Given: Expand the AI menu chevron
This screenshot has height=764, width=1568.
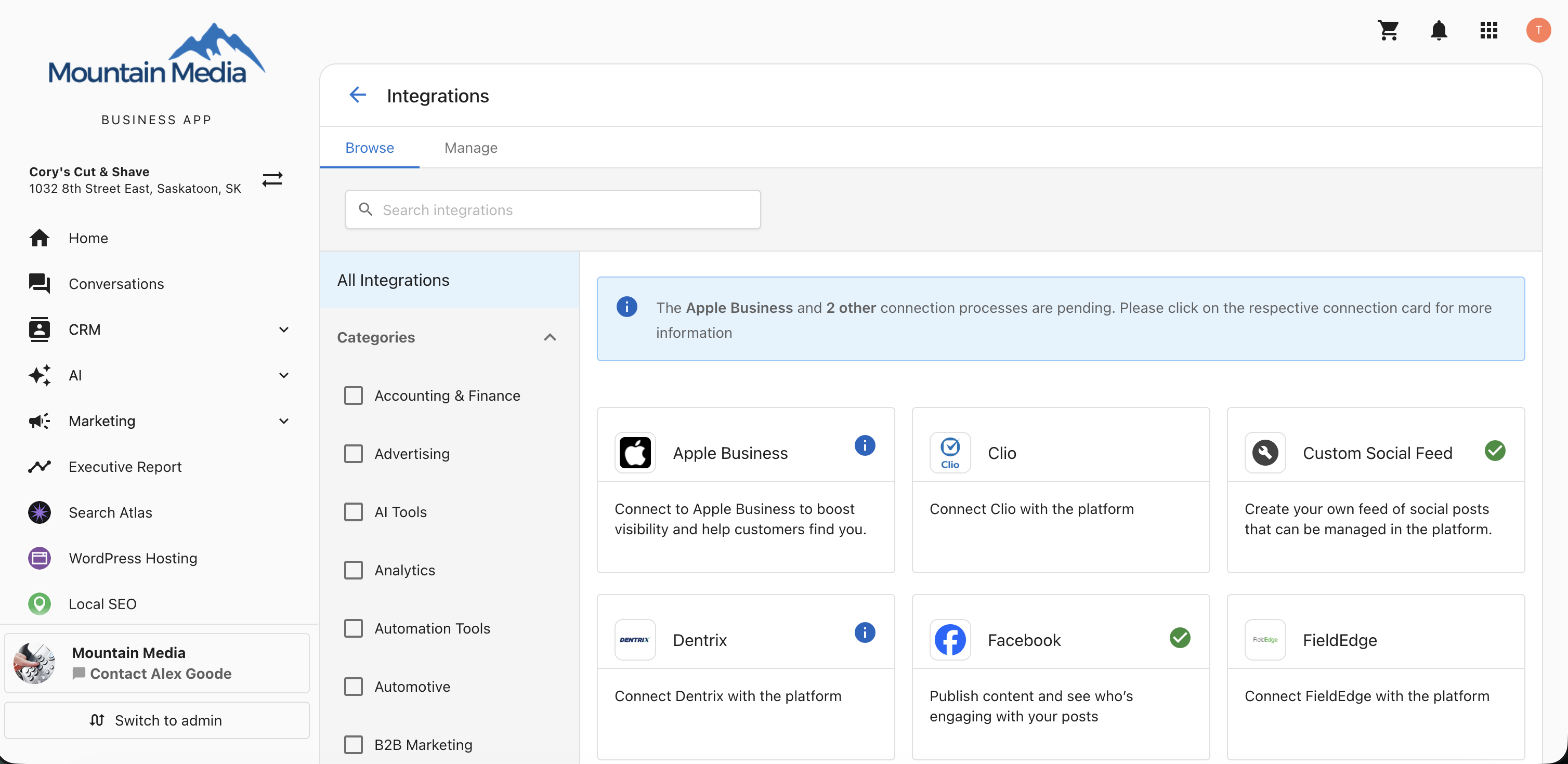Looking at the screenshot, I should pos(284,375).
